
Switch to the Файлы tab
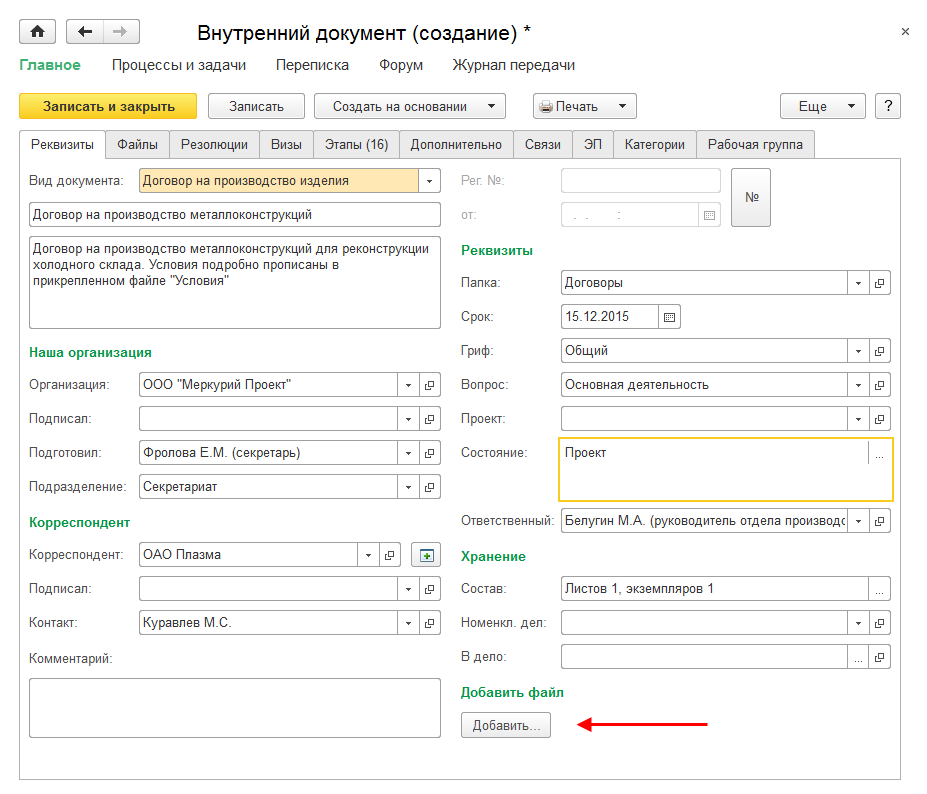137,144
